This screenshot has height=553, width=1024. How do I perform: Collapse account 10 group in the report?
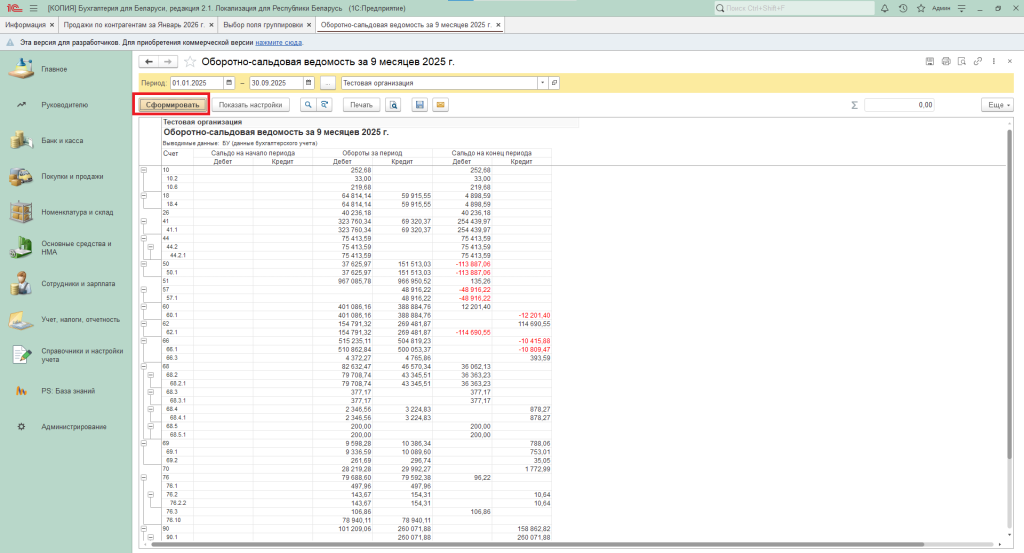tap(144, 171)
